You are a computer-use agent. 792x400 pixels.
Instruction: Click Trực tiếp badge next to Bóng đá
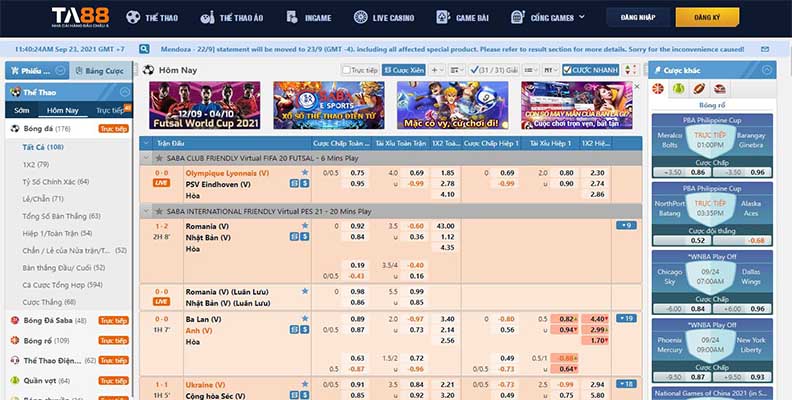[114, 129]
